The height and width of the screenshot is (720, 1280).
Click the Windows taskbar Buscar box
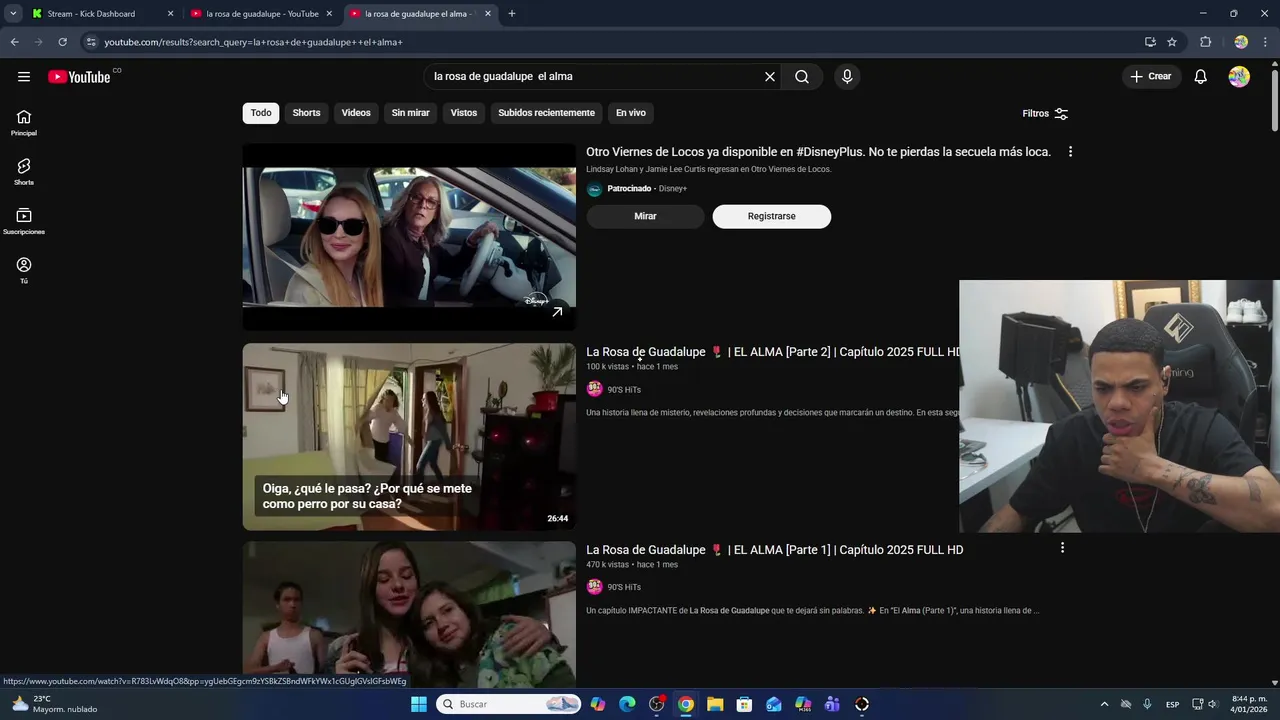pyautogui.click(x=509, y=704)
